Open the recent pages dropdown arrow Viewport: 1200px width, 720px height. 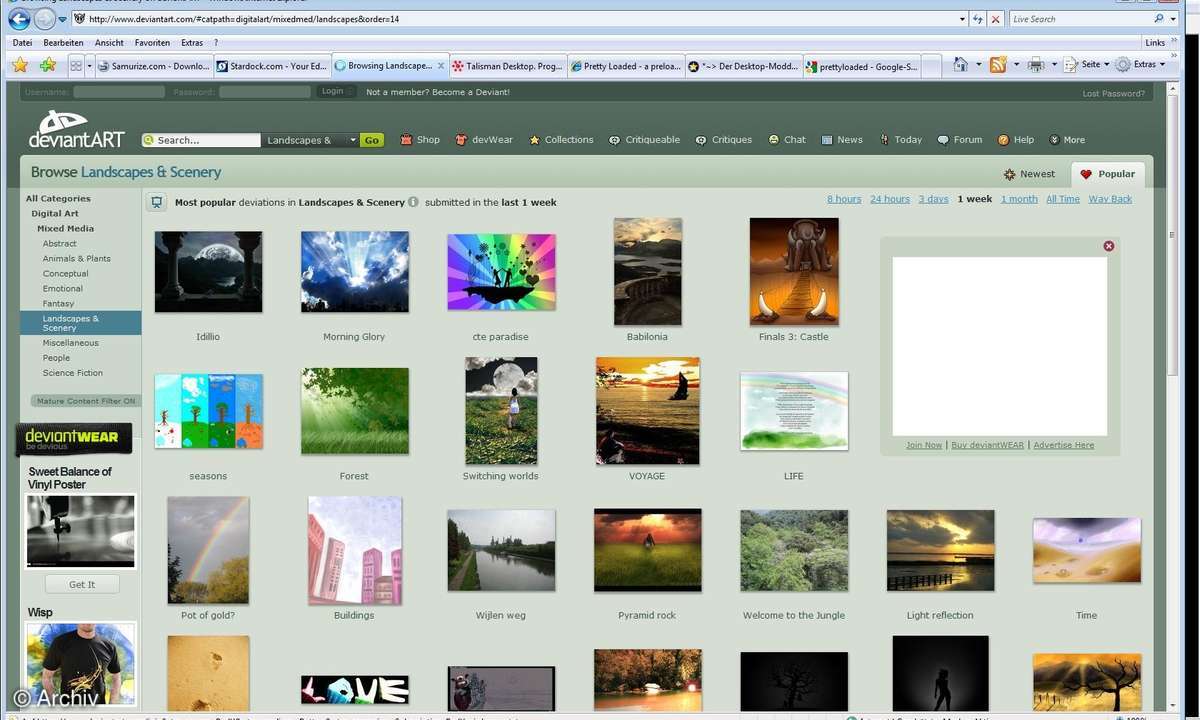[63, 19]
